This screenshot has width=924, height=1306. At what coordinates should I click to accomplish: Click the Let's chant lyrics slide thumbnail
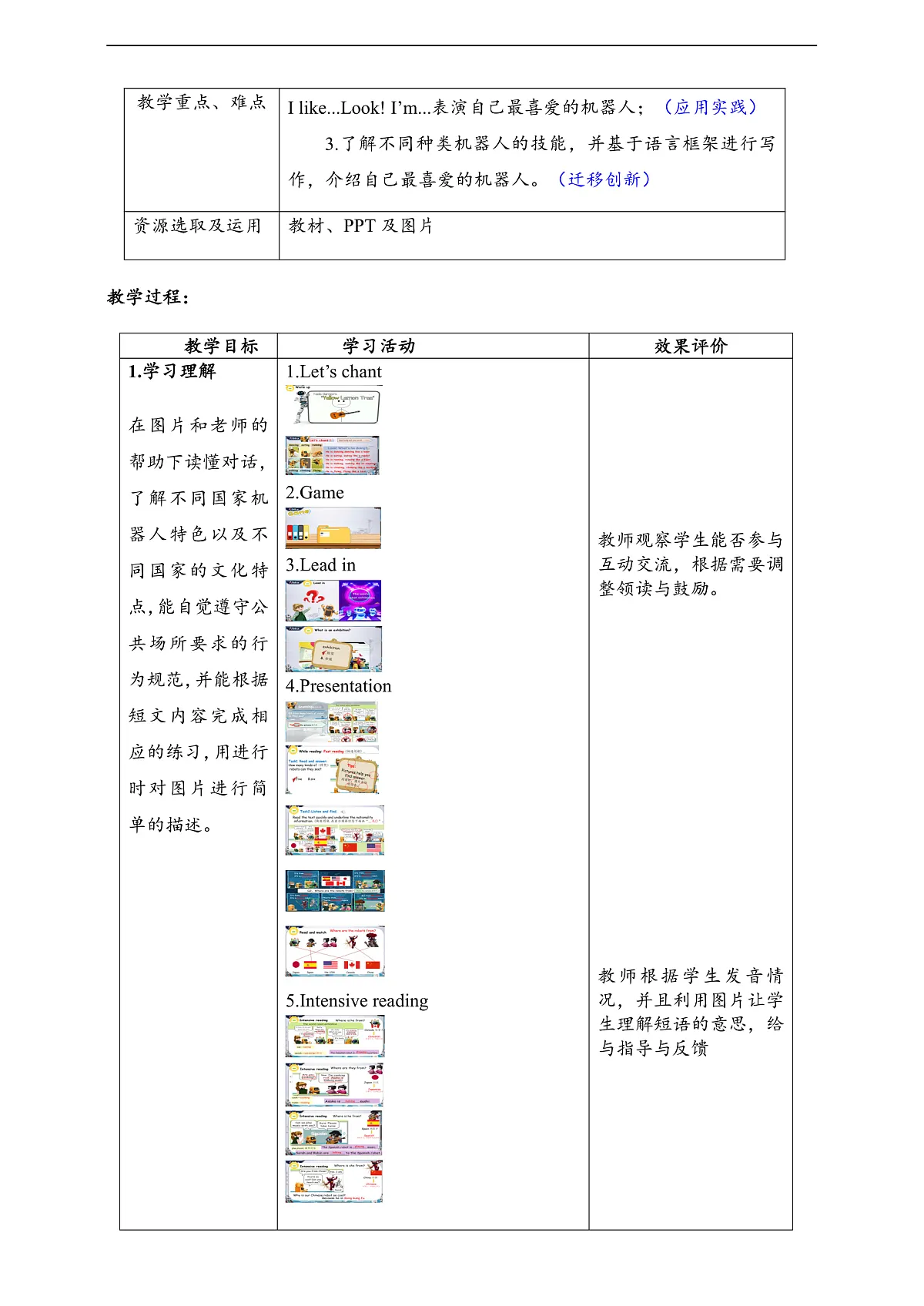(333, 455)
